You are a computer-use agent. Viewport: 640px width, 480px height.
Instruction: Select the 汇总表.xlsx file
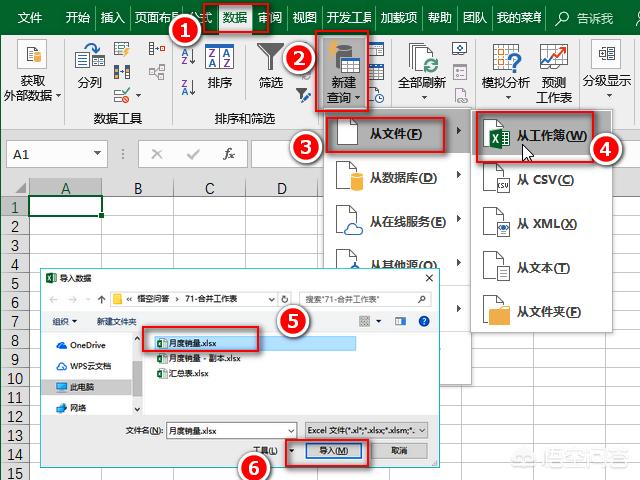pyautogui.click(x=183, y=373)
